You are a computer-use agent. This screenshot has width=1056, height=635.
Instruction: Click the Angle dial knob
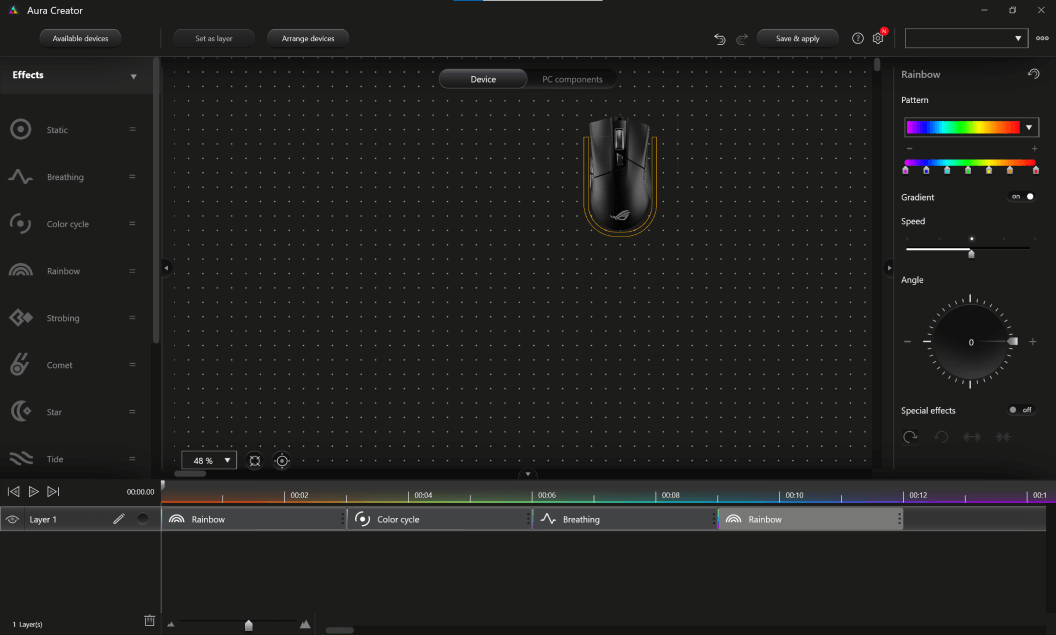tap(1012, 341)
